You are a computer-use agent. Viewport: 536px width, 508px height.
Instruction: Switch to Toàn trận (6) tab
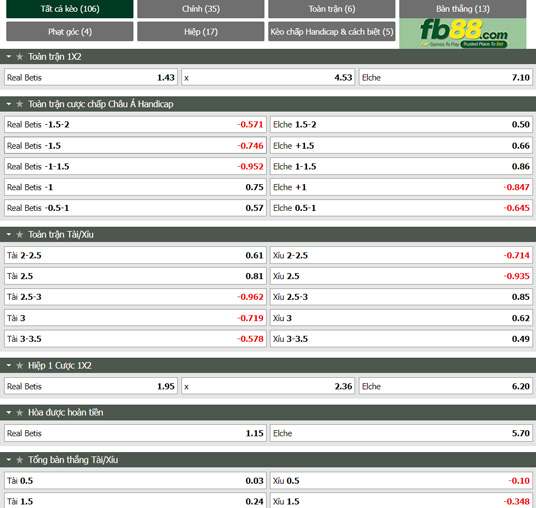tap(332, 9)
